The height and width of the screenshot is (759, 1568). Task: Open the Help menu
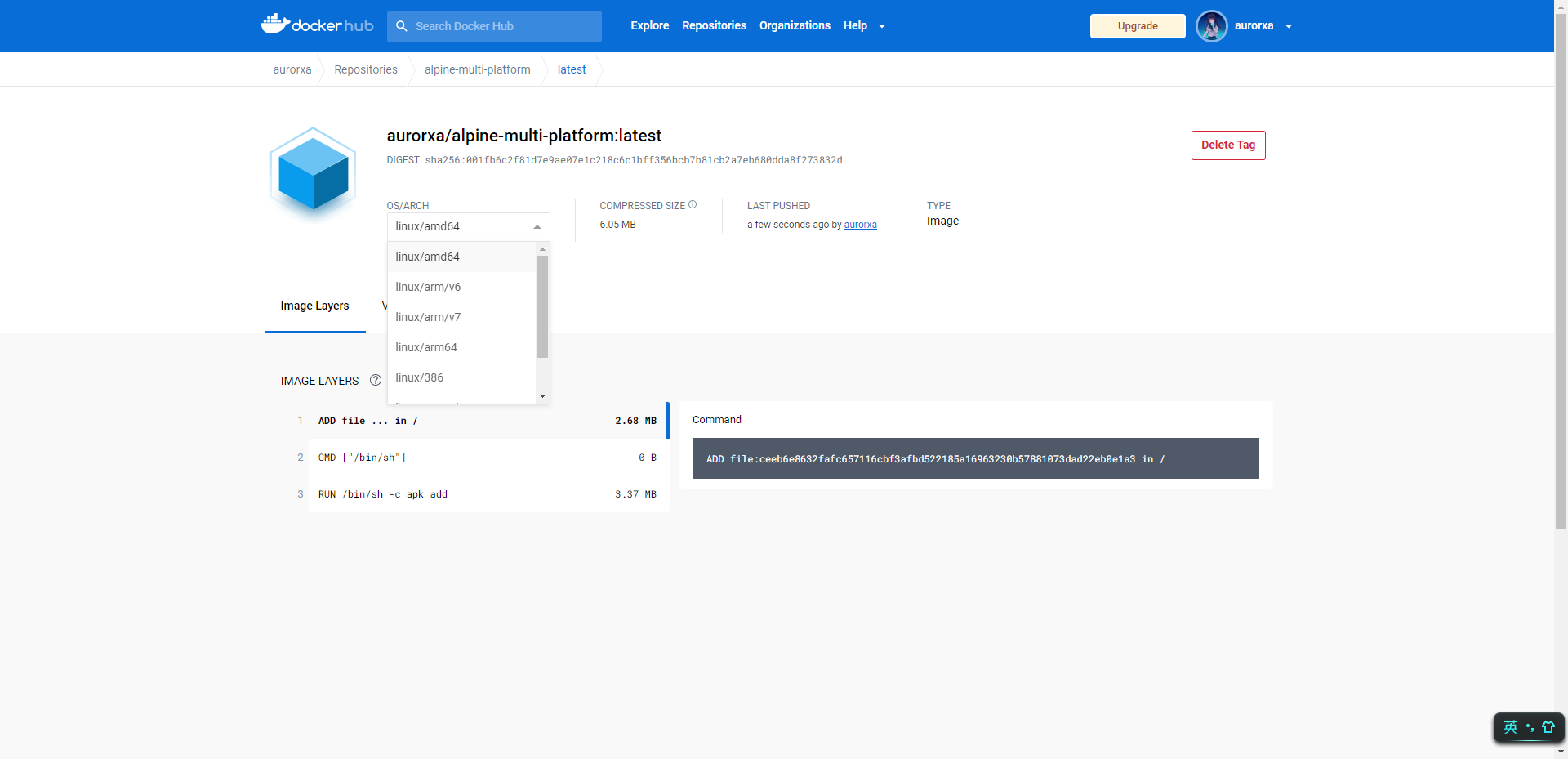tap(855, 26)
